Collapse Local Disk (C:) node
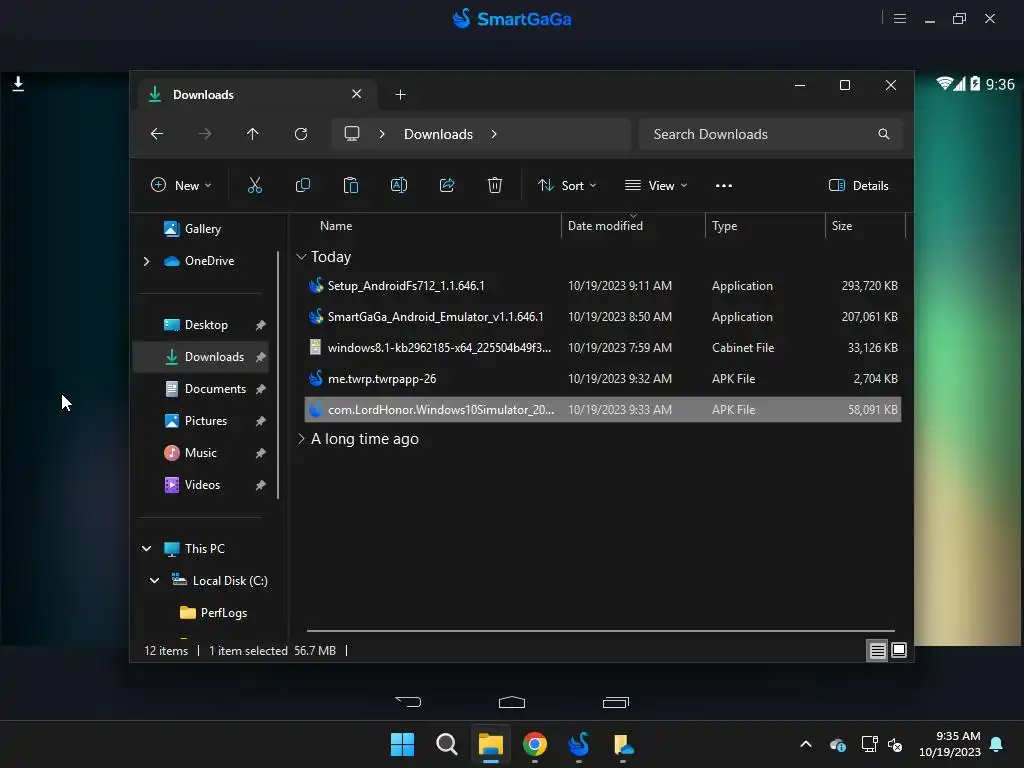This screenshot has height=768, width=1024. click(154, 581)
